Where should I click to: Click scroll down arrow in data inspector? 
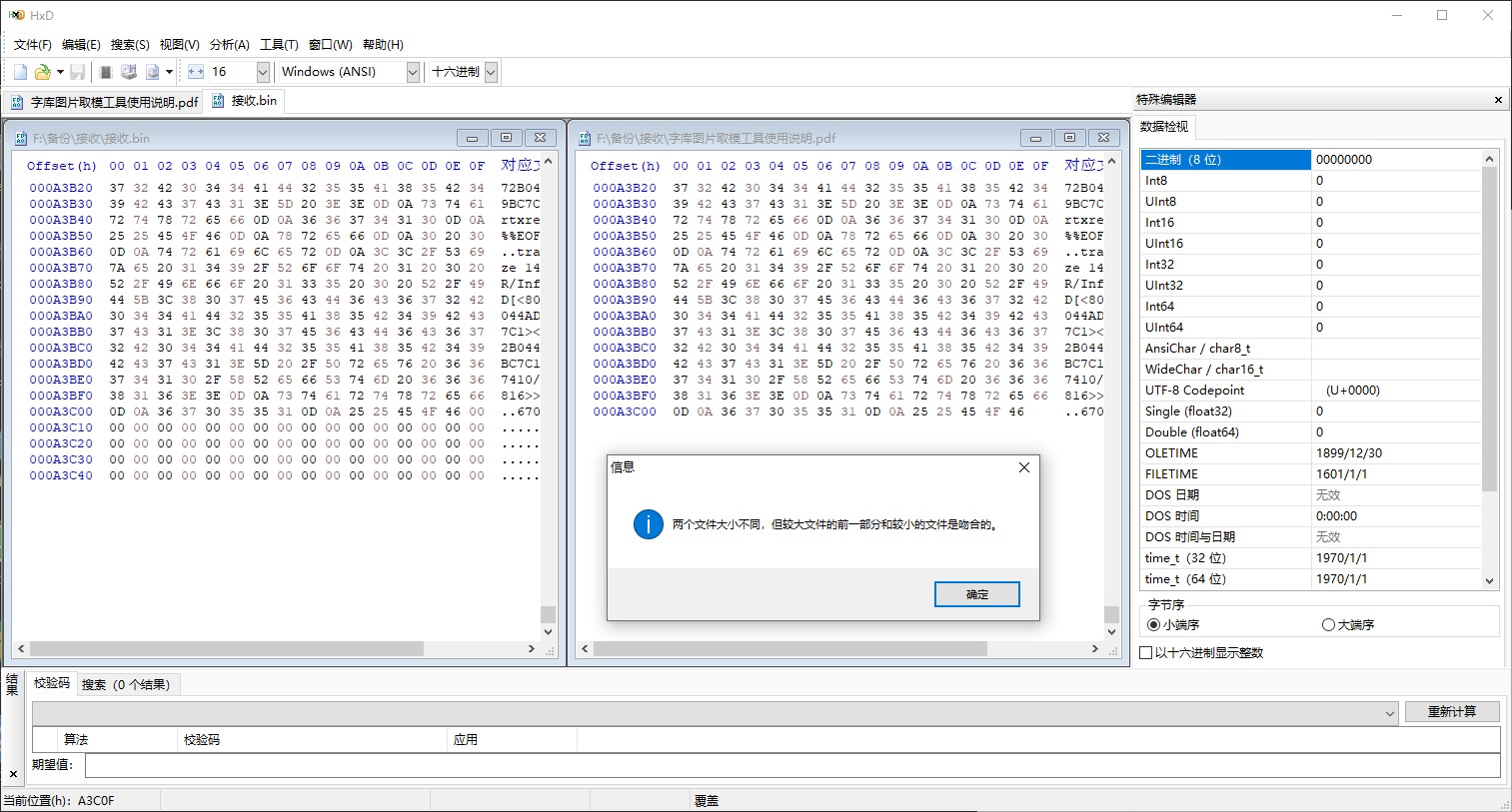[1490, 580]
